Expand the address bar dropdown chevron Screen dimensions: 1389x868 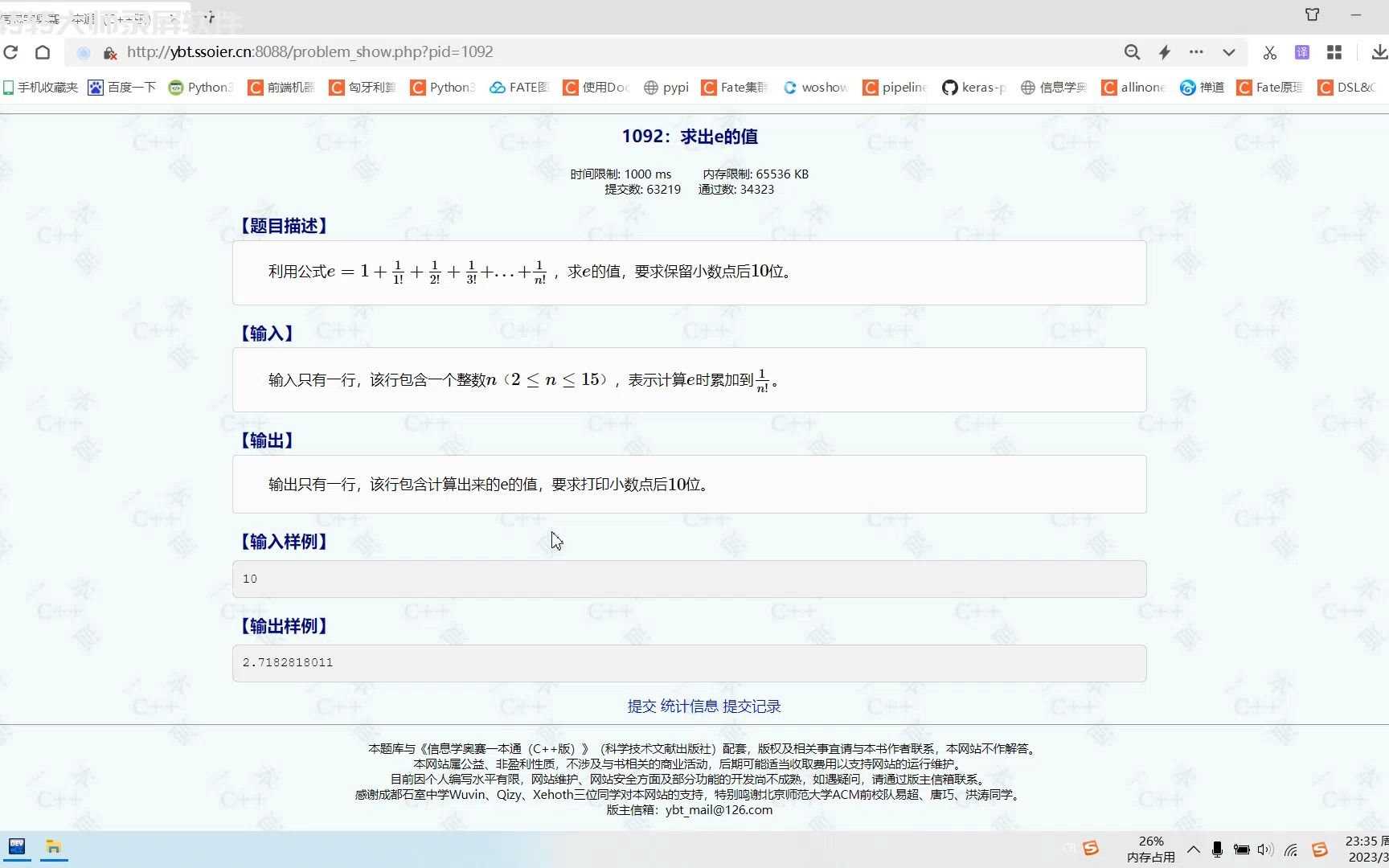pyautogui.click(x=1229, y=52)
